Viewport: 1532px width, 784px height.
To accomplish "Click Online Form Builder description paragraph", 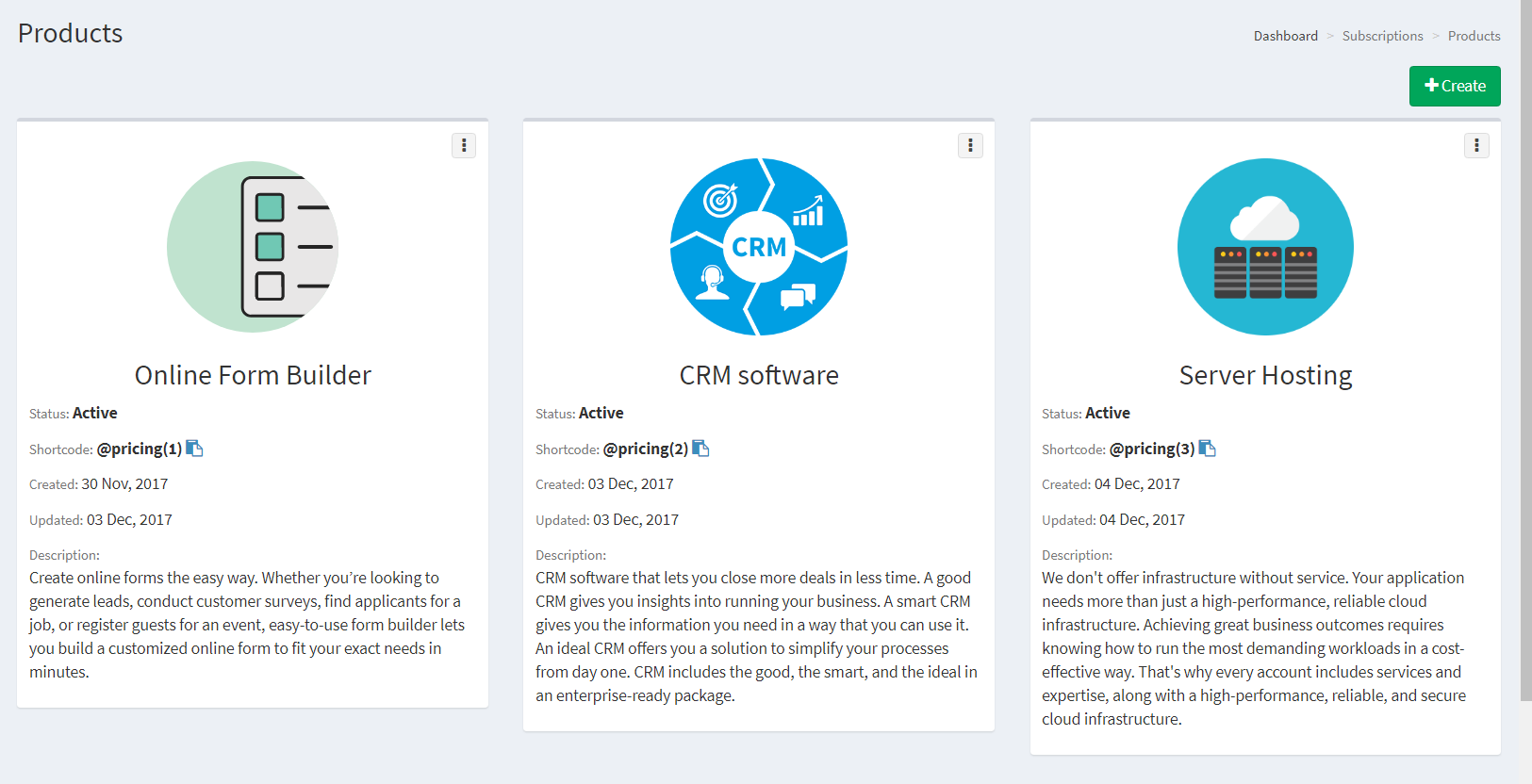I will click(247, 625).
